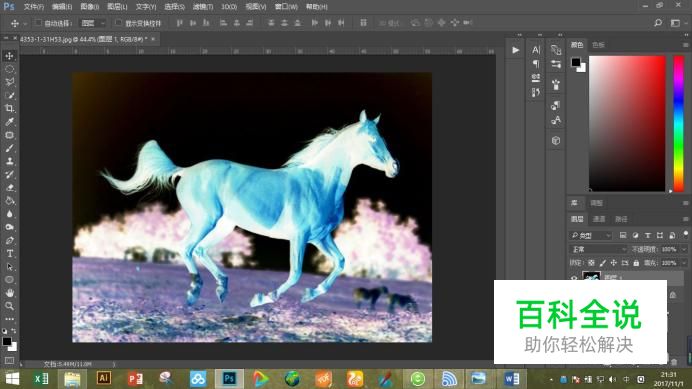Filter layers by type layer T icon

(x=647, y=235)
